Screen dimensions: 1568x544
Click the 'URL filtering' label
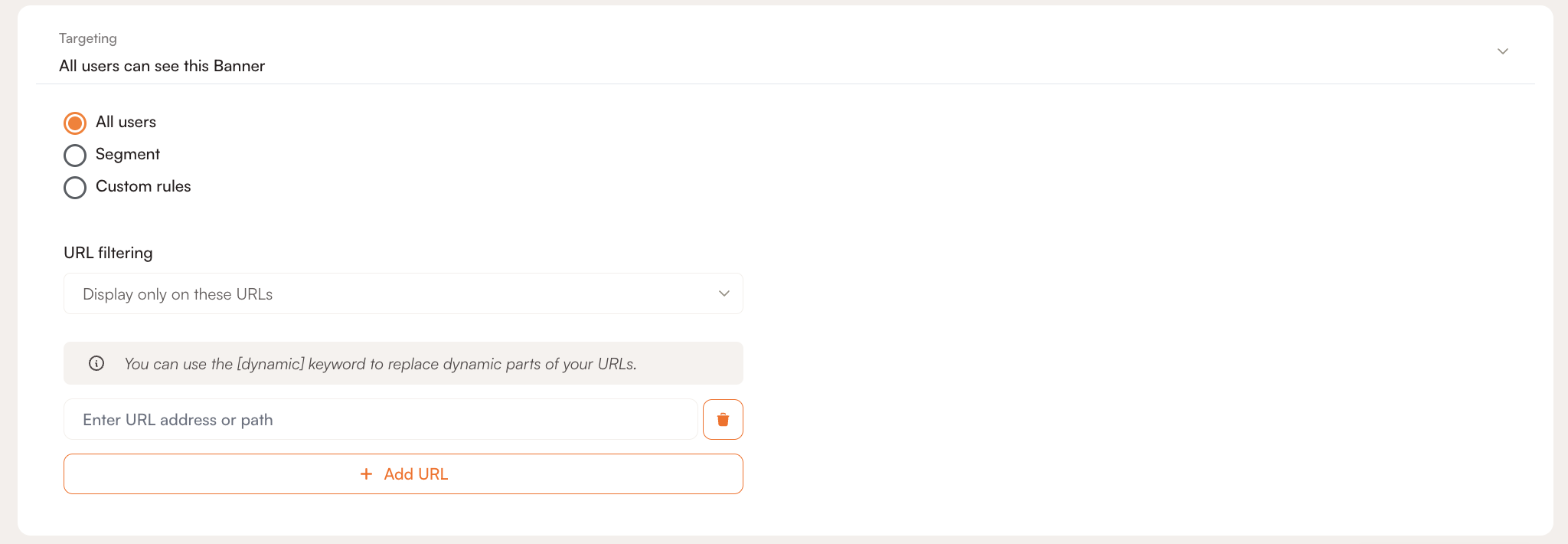[x=108, y=253]
